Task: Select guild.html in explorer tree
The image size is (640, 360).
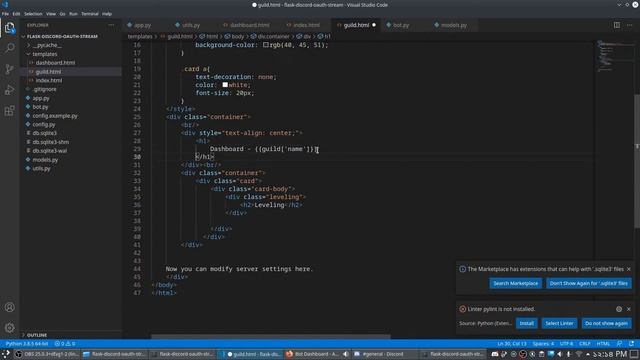Action: point(48,72)
